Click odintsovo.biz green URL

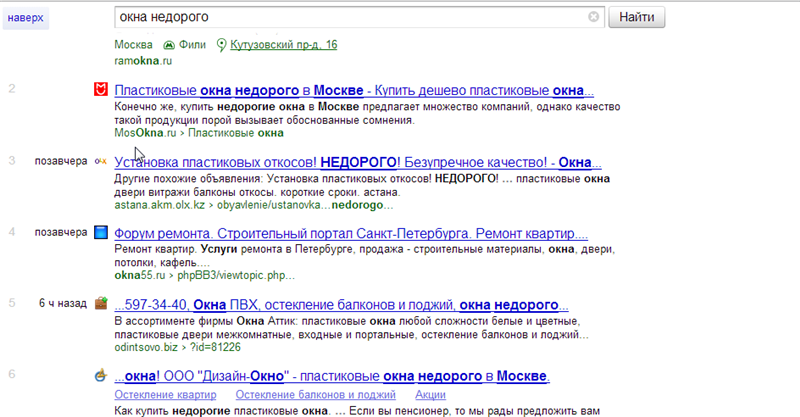pos(146,347)
